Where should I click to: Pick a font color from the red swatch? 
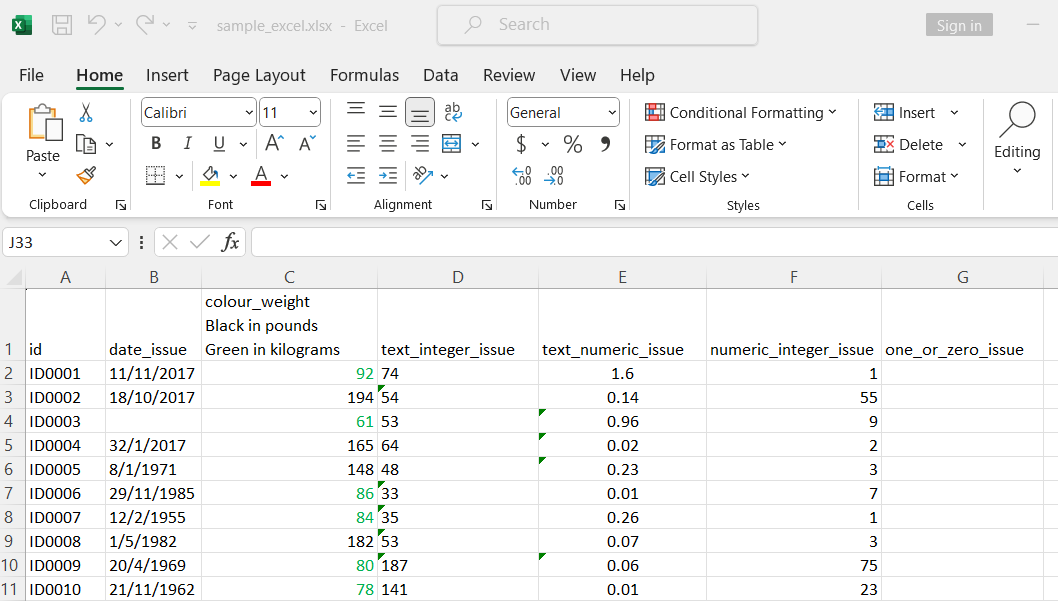(x=261, y=175)
